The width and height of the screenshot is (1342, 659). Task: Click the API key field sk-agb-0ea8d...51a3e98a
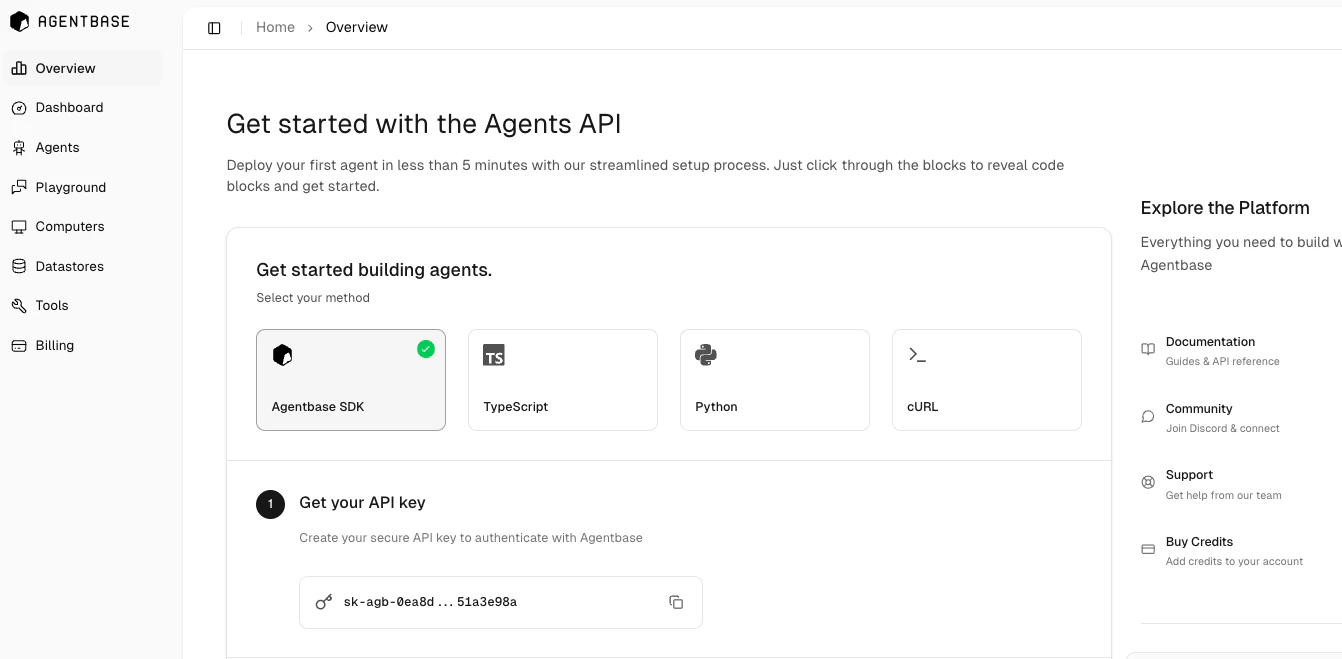(x=501, y=602)
